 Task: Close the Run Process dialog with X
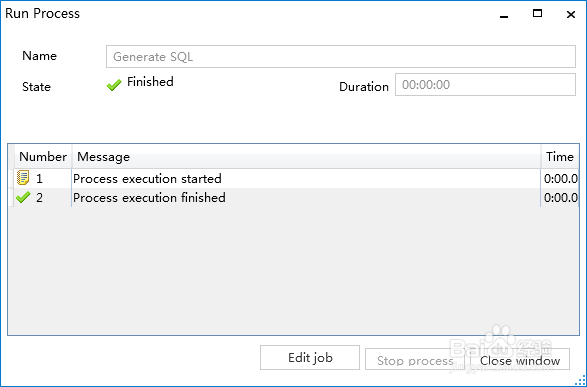click(x=571, y=15)
